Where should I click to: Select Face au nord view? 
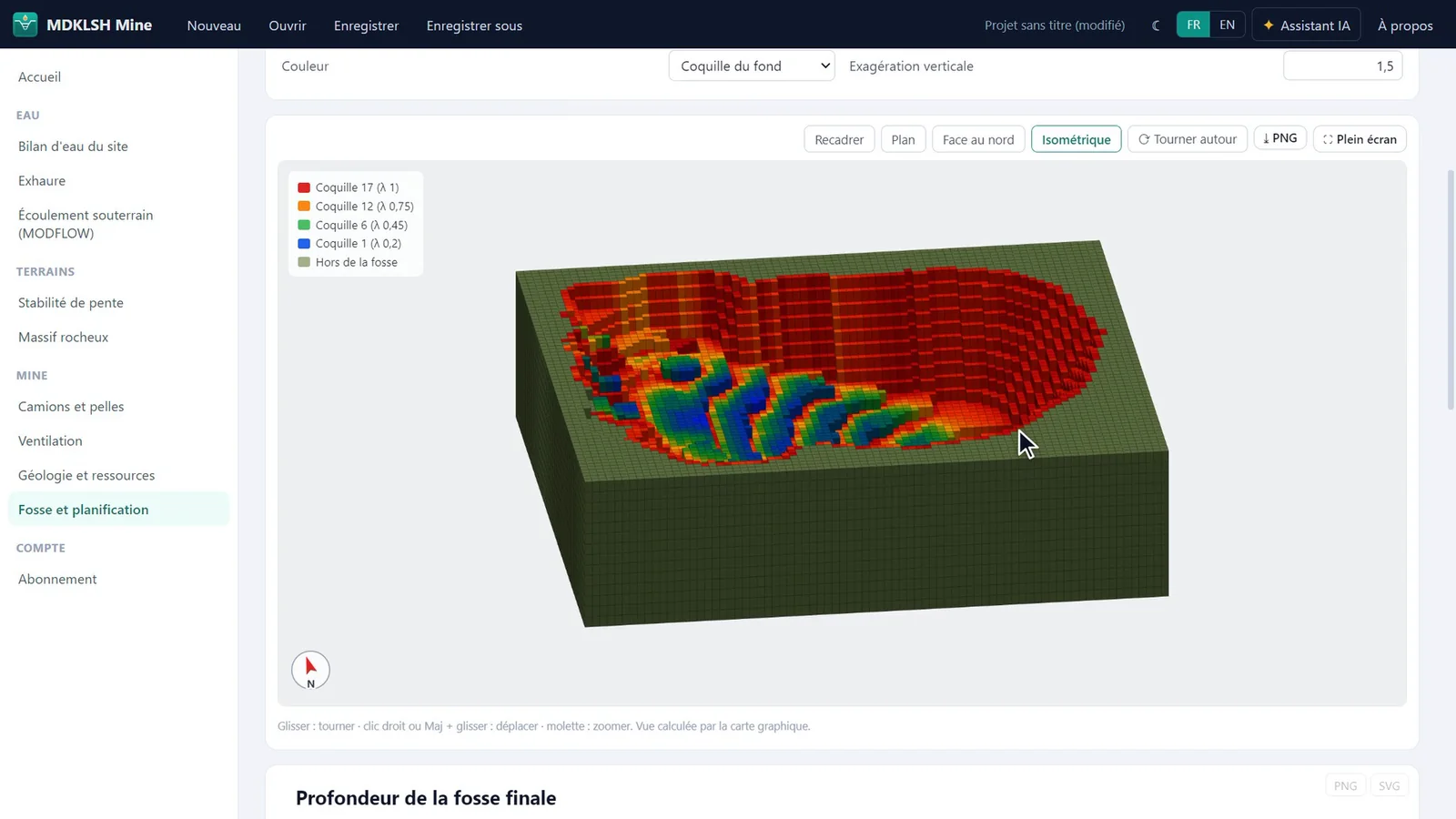tap(978, 139)
